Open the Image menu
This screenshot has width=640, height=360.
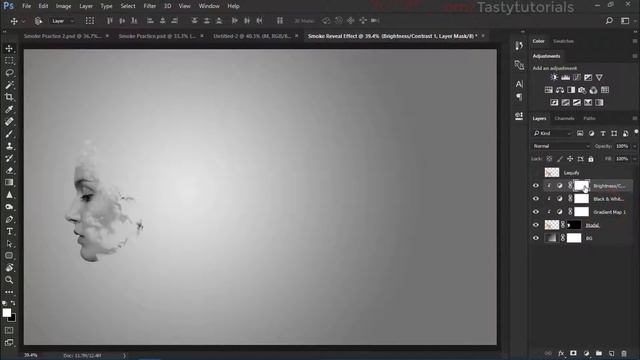[x=63, y=6]
